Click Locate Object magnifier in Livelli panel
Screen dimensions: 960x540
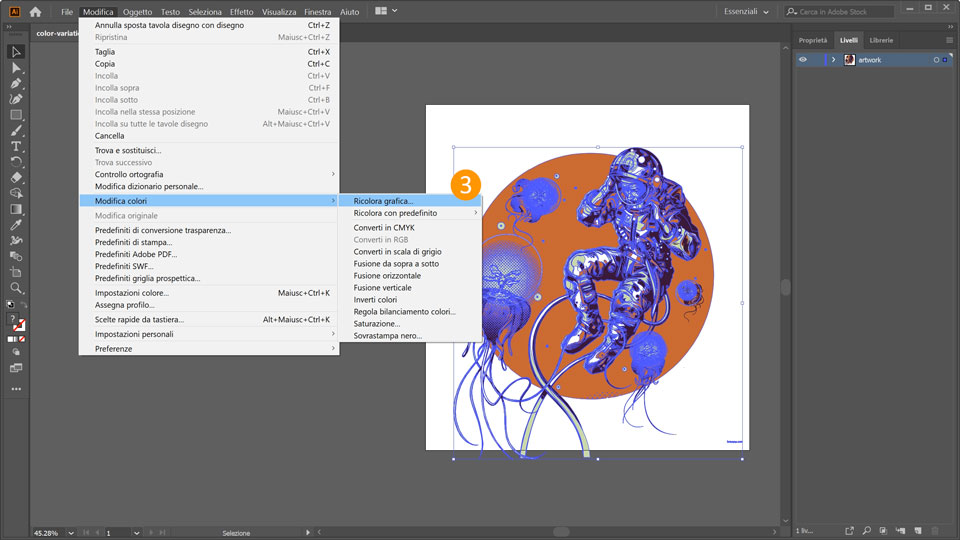pyautogui.click(x=866, y=531)
